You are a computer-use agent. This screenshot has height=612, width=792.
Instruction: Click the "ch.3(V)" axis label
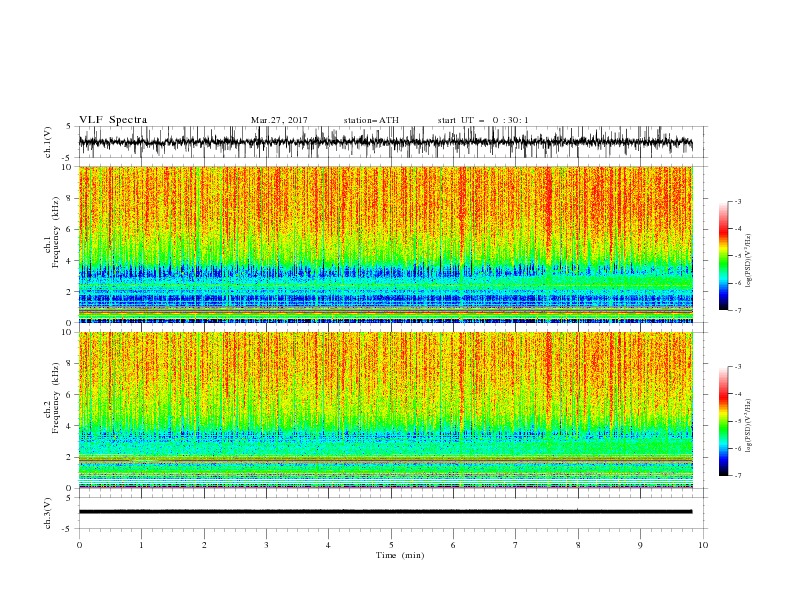click(48, 513)
